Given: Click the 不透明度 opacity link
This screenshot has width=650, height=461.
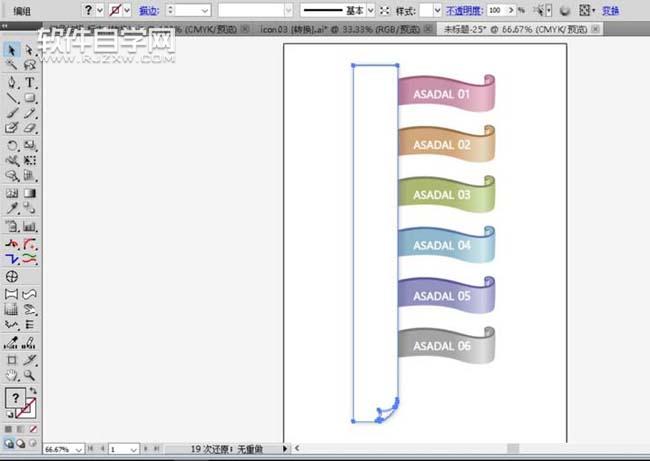Looking at the screenshot, I should click(x=466, y=9).
